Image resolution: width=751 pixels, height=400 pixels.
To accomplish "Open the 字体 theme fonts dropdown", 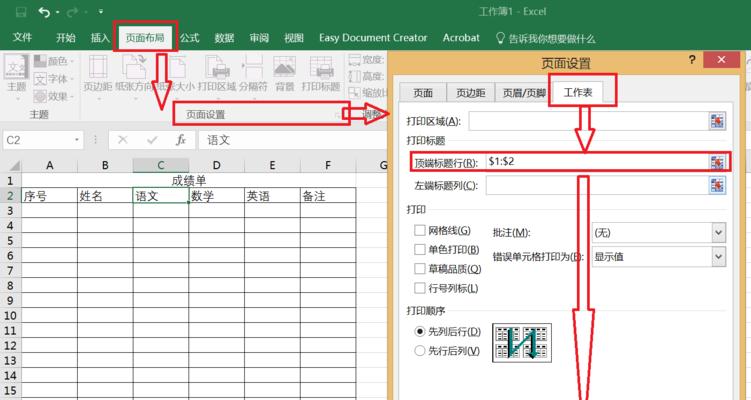I will pyautogui.click(x=54, y=79).
